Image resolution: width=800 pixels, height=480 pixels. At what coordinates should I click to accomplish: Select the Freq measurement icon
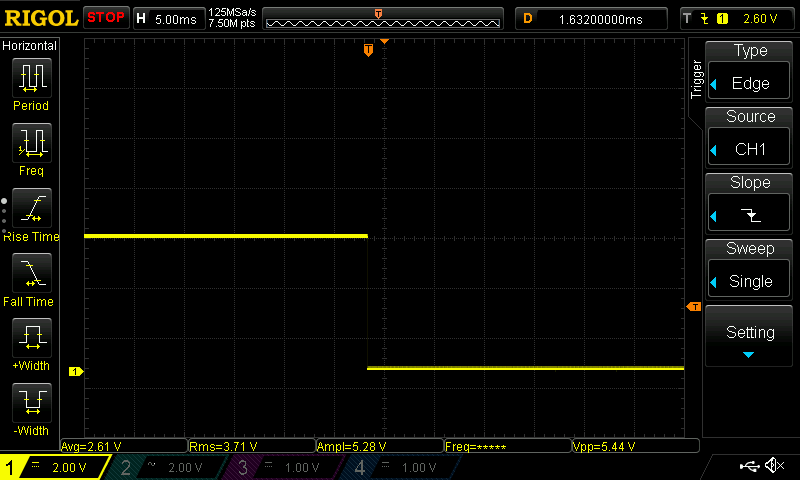[x=31, y=143]
